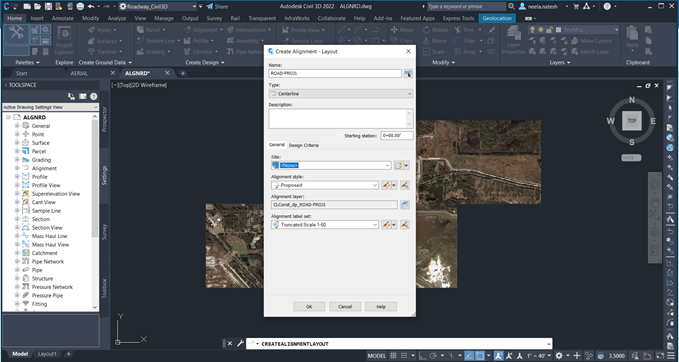This screenshot has width=679, height=362.
Task: Select Pipe Network in the settings tree
Action: [48, 262]
